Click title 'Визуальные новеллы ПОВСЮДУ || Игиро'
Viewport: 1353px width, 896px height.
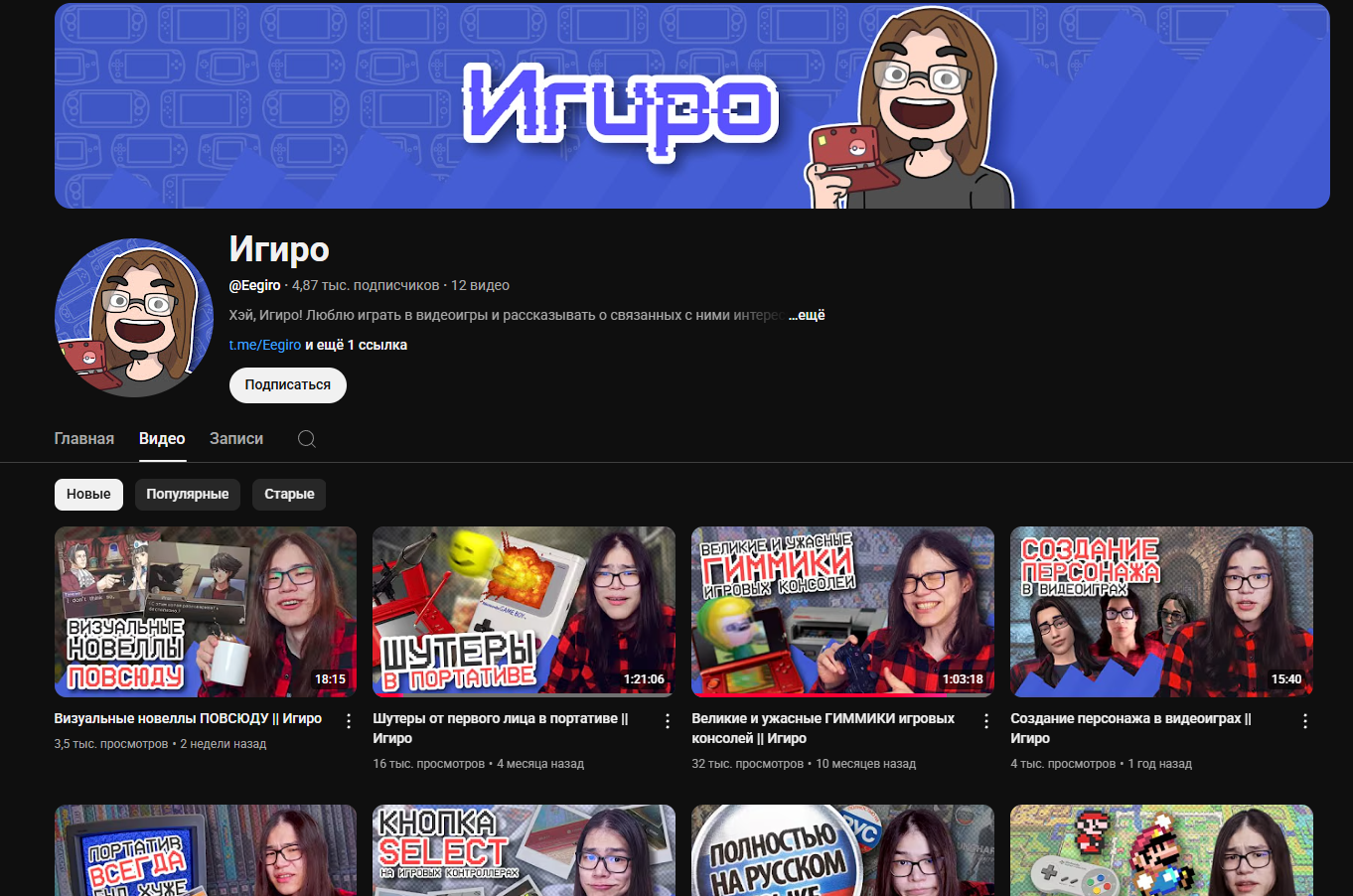[188, 718]
